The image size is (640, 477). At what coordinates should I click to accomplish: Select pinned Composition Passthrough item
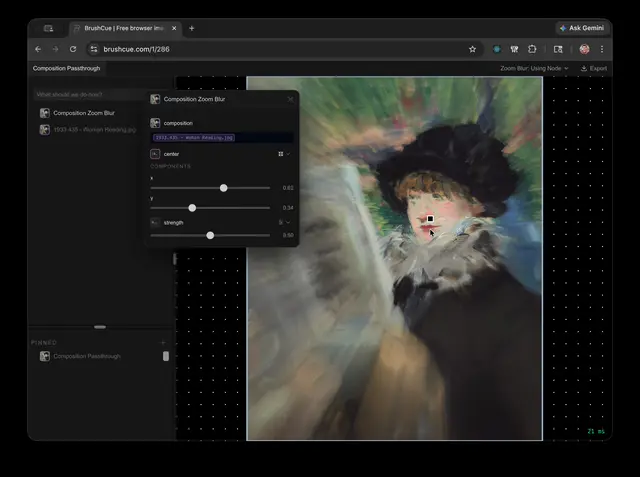[x=87, y=356]
